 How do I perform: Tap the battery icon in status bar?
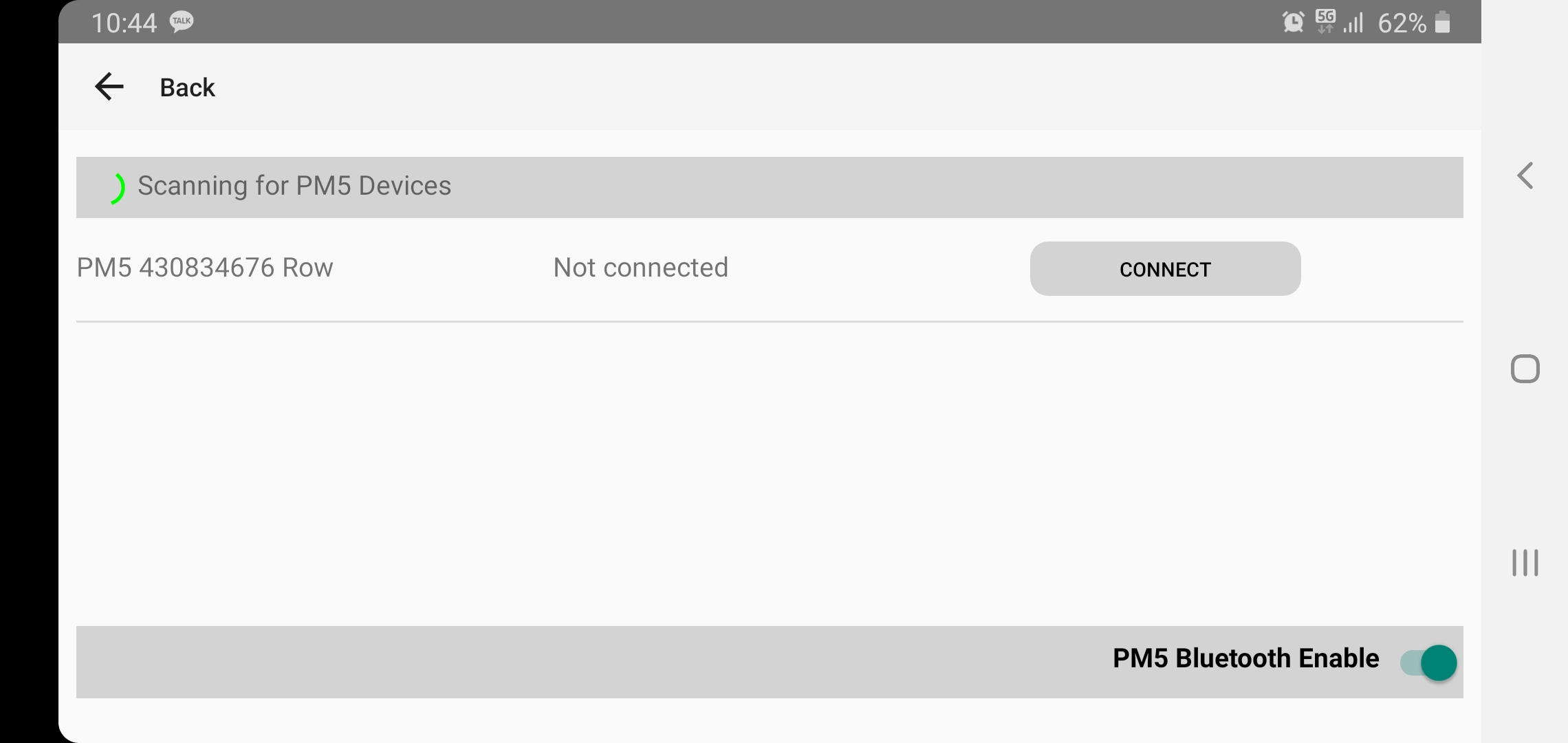coord(1443,22)
